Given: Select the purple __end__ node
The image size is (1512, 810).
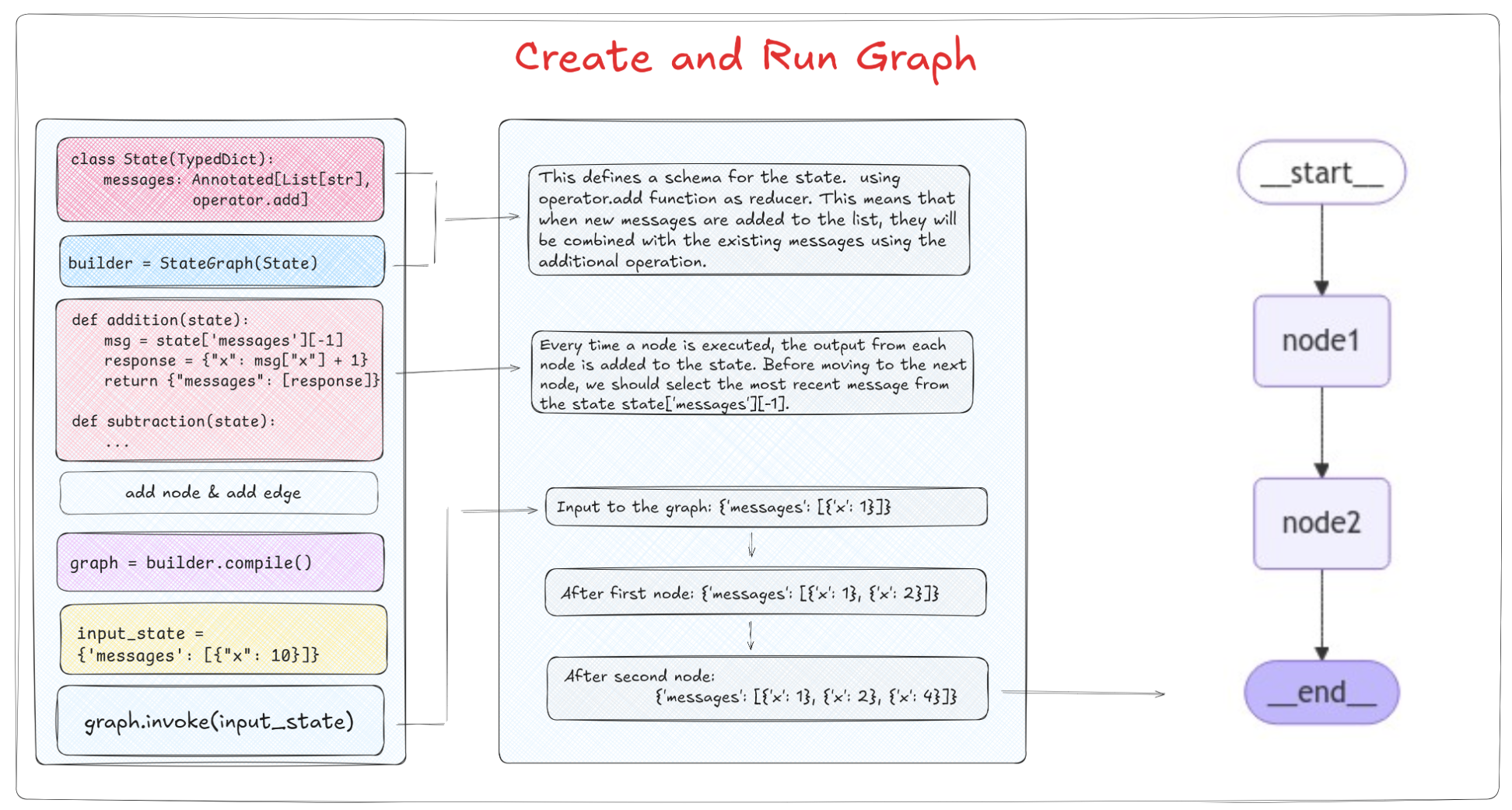Looking at the screenshot, I should pyautogui.click(x=1321, y=692).
